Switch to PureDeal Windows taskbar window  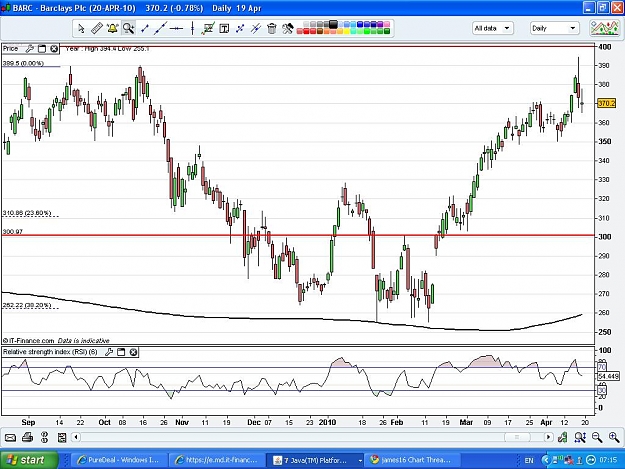118,460
